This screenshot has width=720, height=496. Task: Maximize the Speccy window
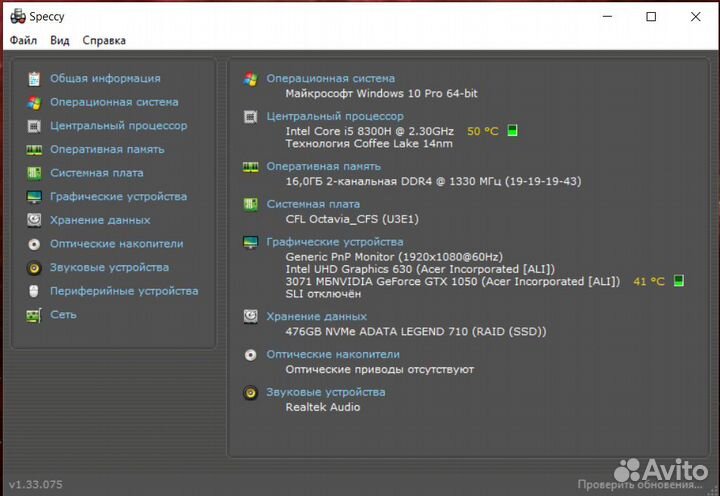point(651,17)
